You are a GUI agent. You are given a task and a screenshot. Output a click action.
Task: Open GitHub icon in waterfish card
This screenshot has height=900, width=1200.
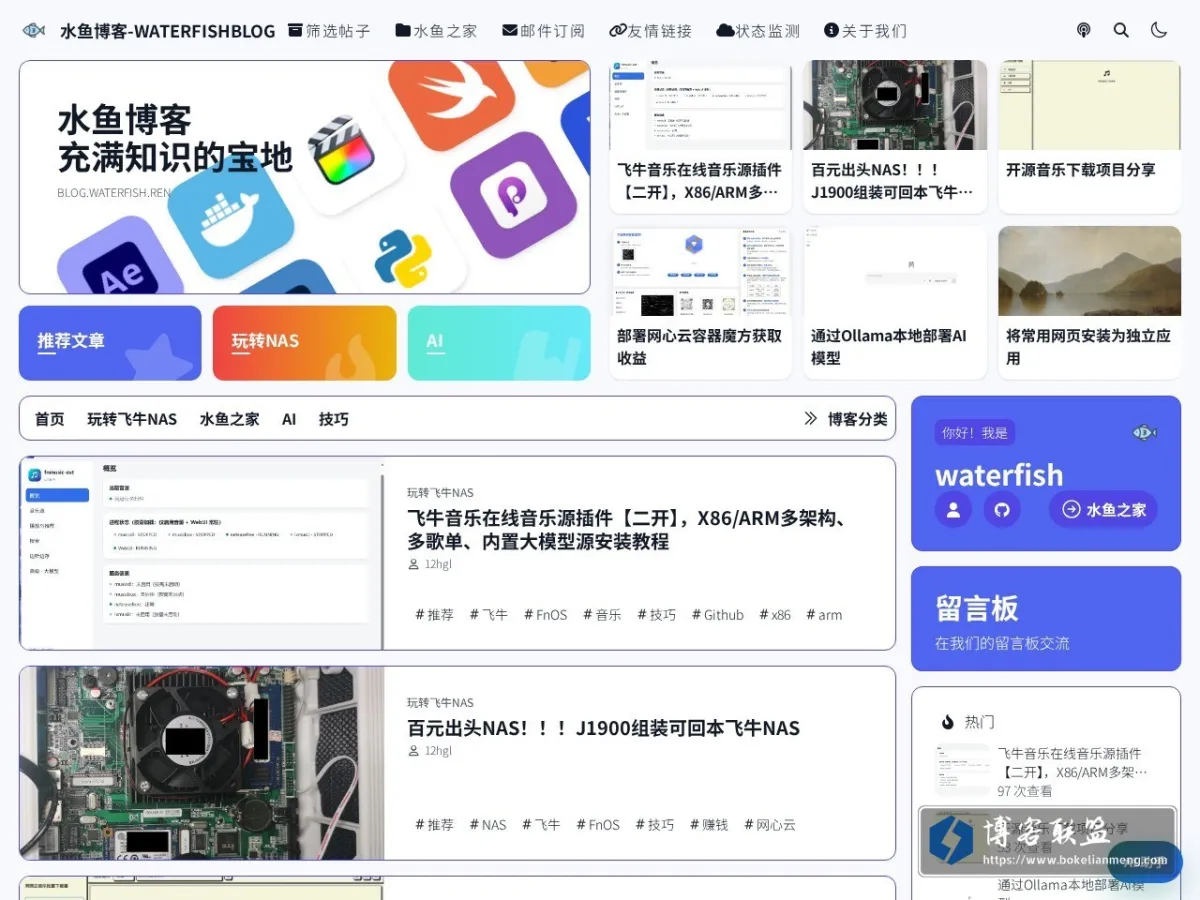click(x=1002, y=510)
